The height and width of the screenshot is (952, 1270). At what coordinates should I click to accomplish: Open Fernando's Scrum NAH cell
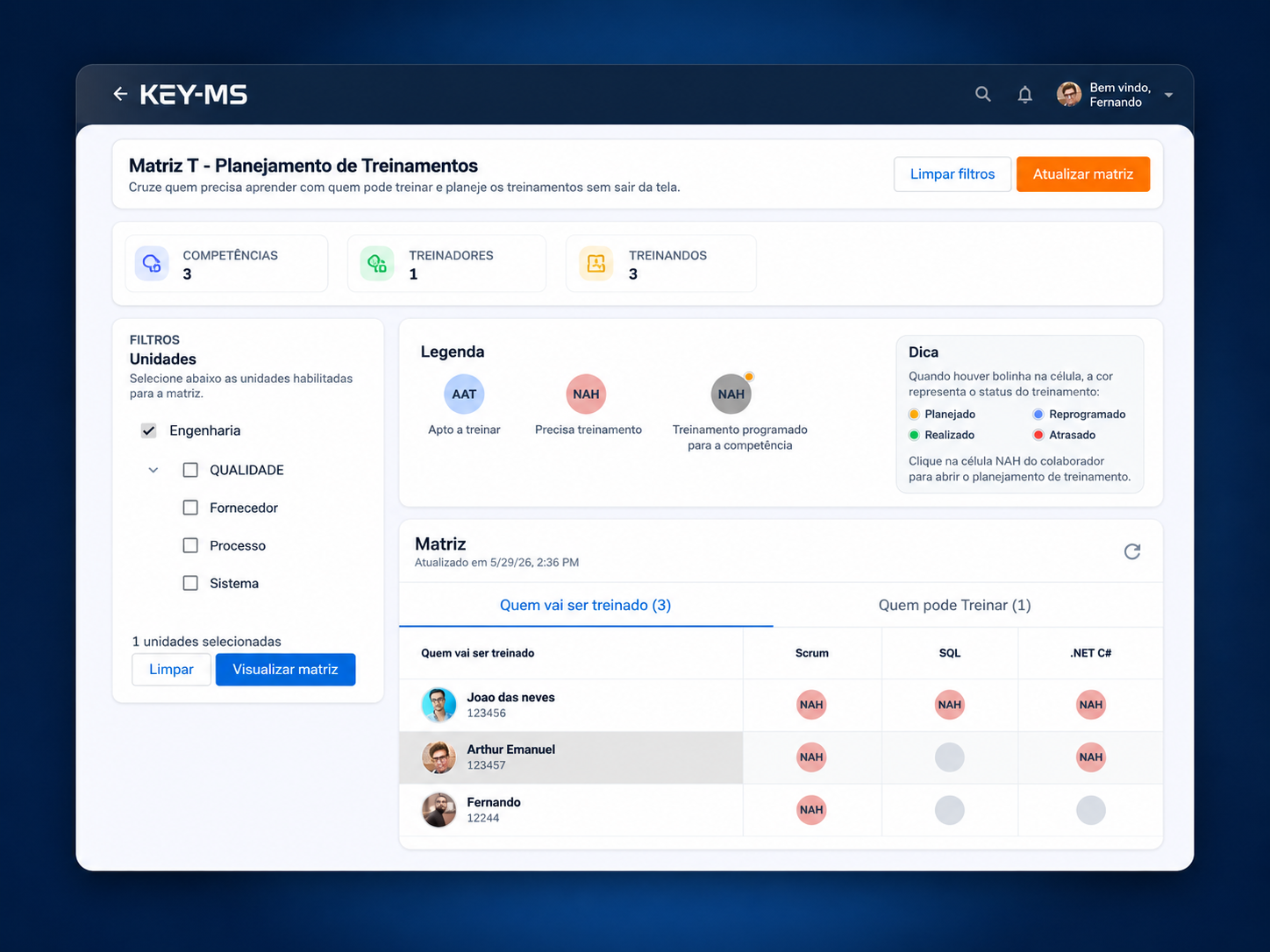coord(811,810)
